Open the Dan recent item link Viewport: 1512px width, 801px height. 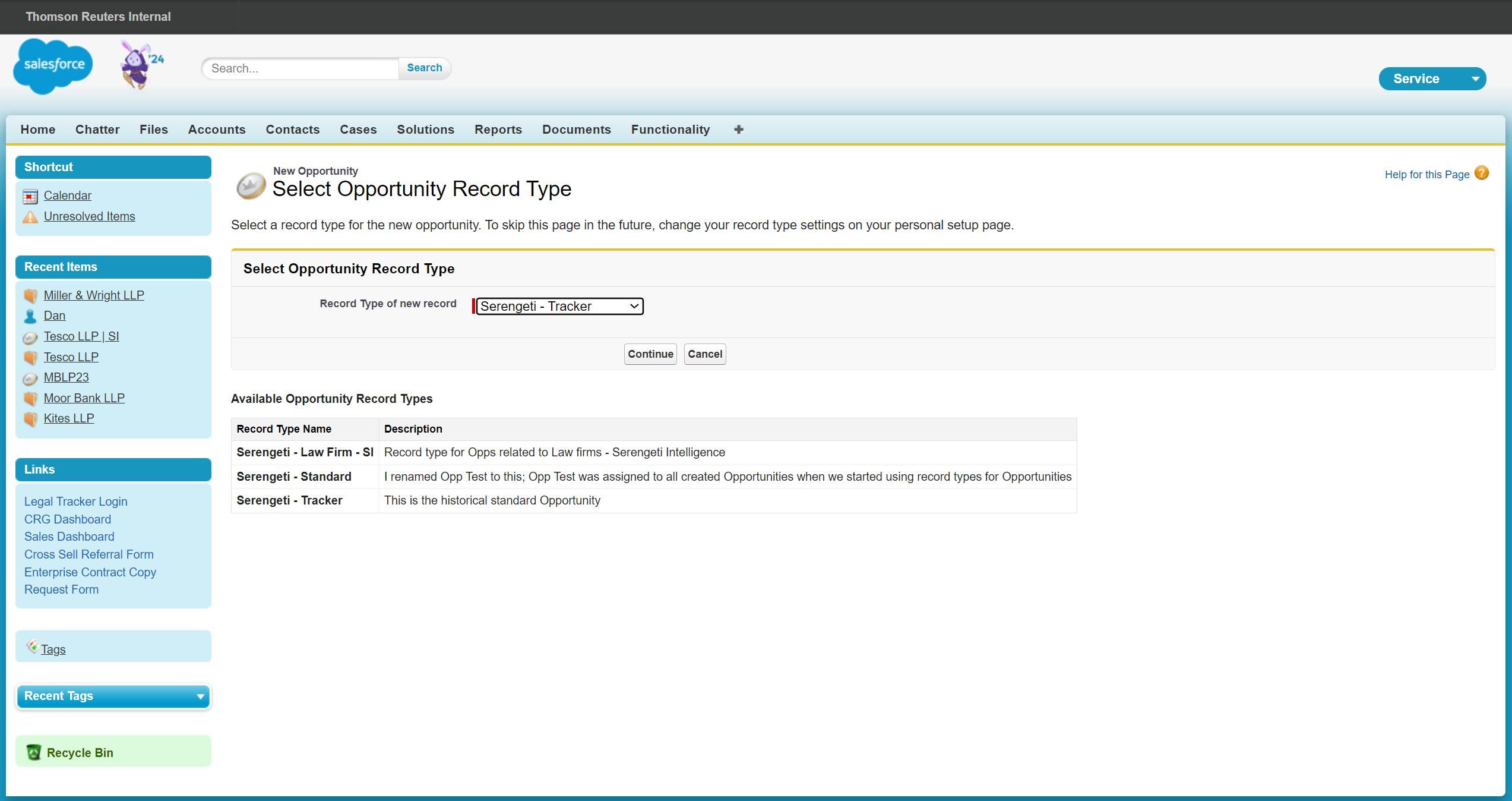[x=55, y=316]
